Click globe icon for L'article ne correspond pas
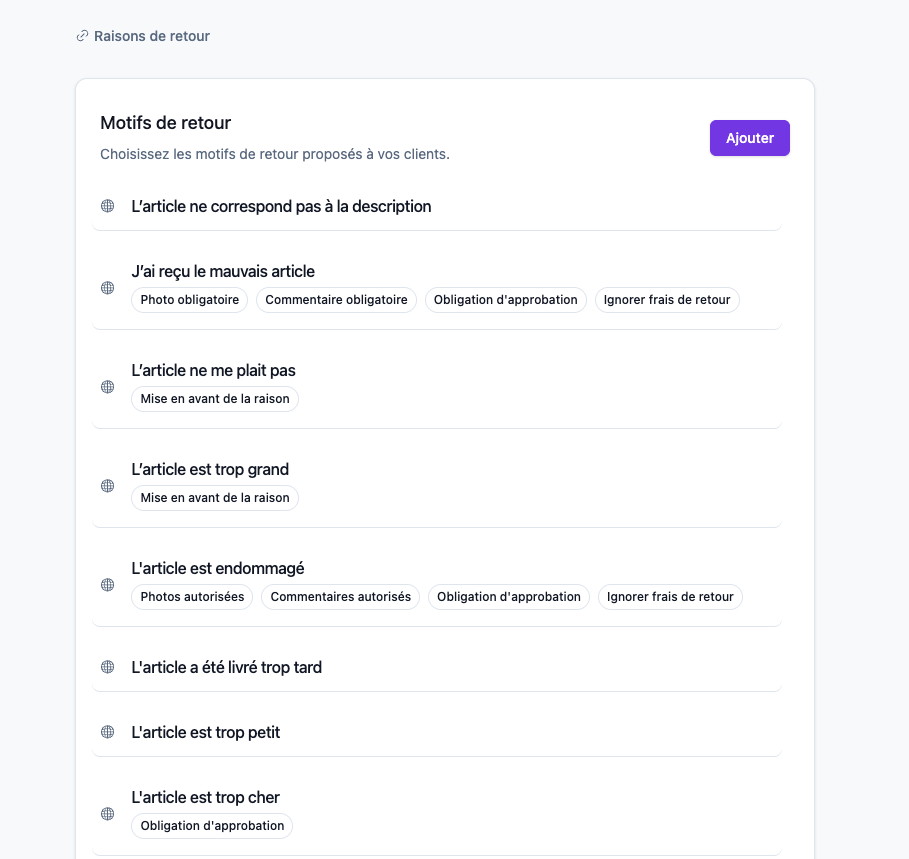The width and height of the screenshot is (909, 859). pyautogui.click(x=107, y=206)
